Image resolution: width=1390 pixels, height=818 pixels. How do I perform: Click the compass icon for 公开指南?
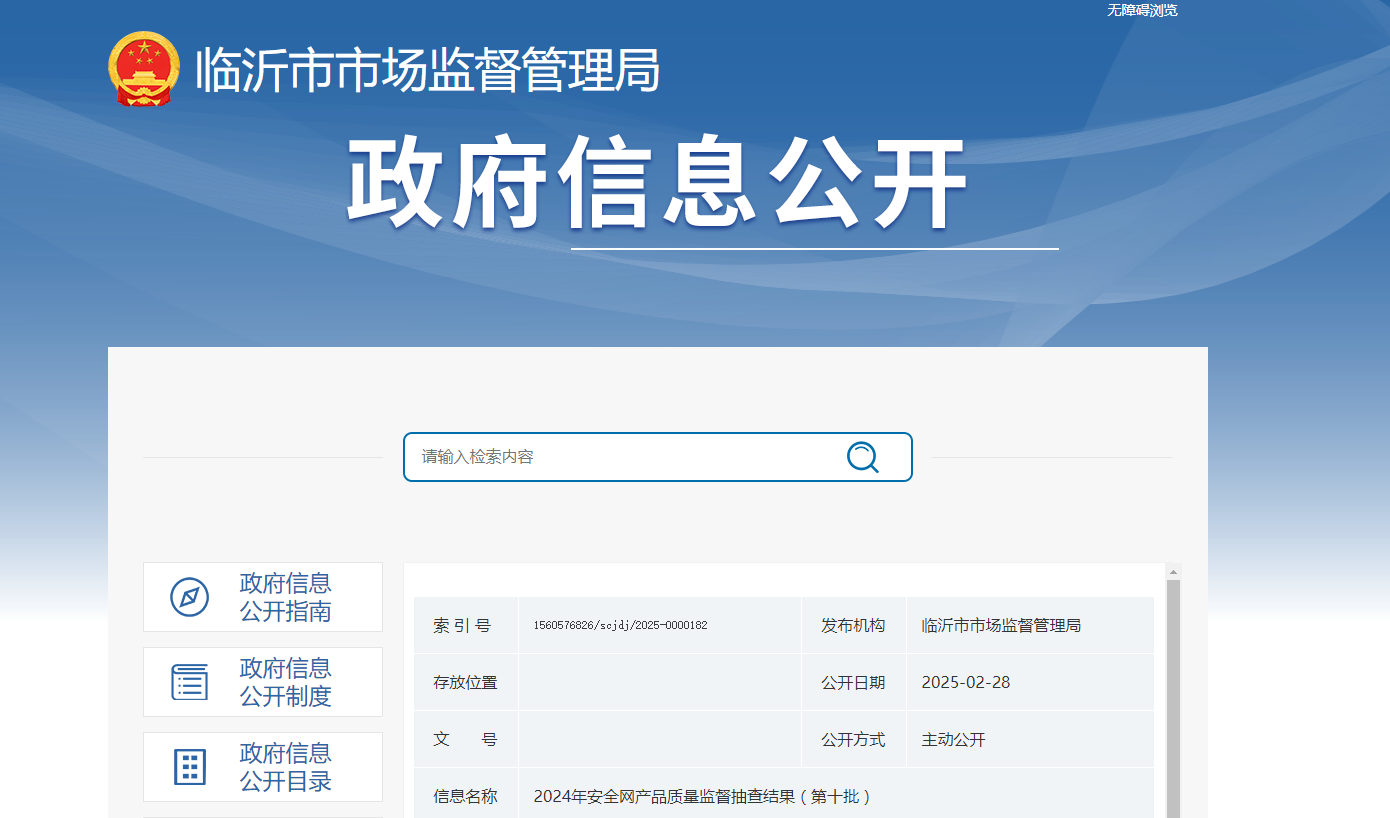[x=190, y=597]
